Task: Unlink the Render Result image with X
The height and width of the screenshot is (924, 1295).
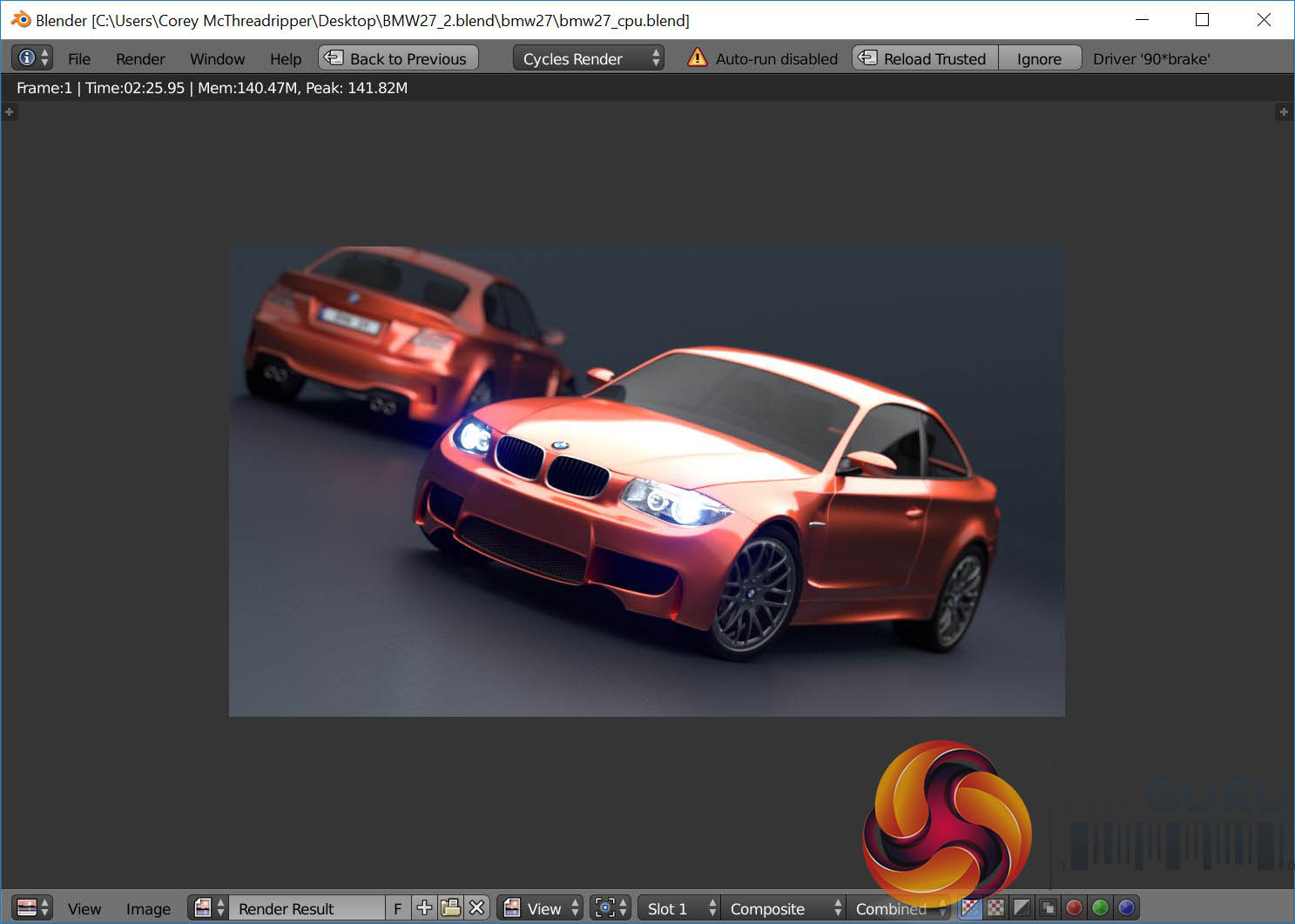Action: pyautogui.click(x=476, y=908)
